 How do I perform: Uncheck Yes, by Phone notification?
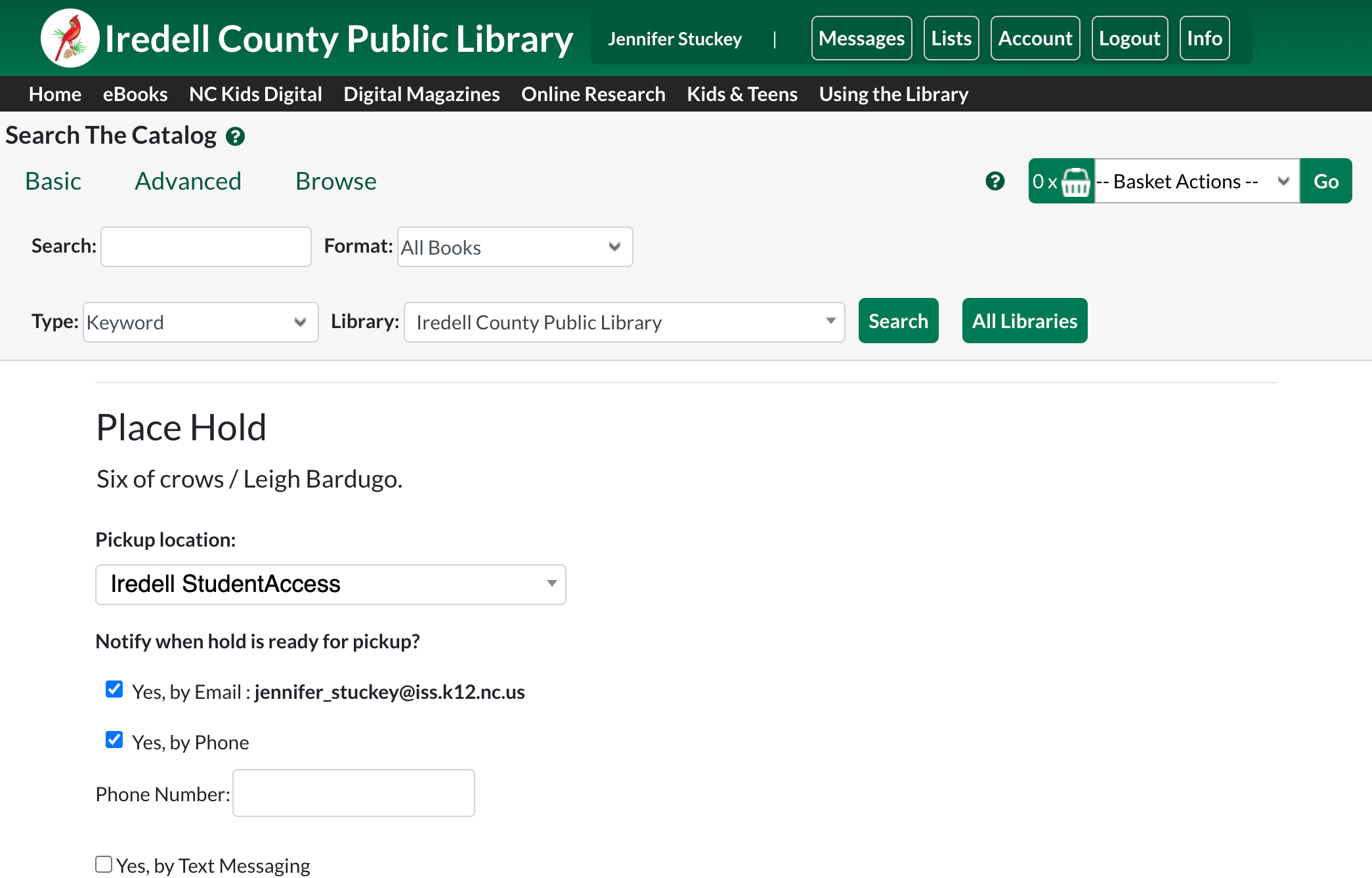(114, 740)
